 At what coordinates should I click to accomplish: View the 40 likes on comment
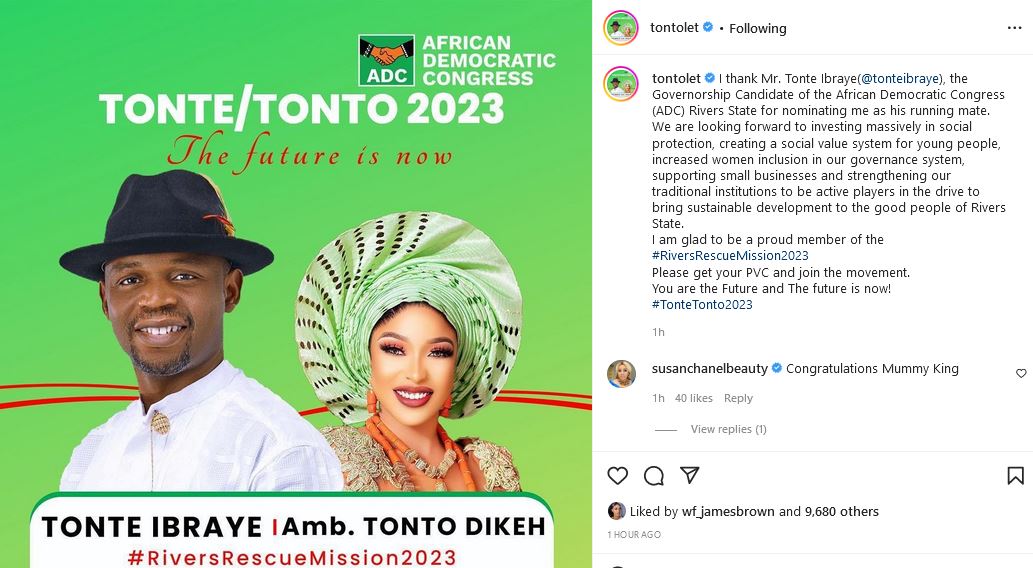tap(694, 398)
